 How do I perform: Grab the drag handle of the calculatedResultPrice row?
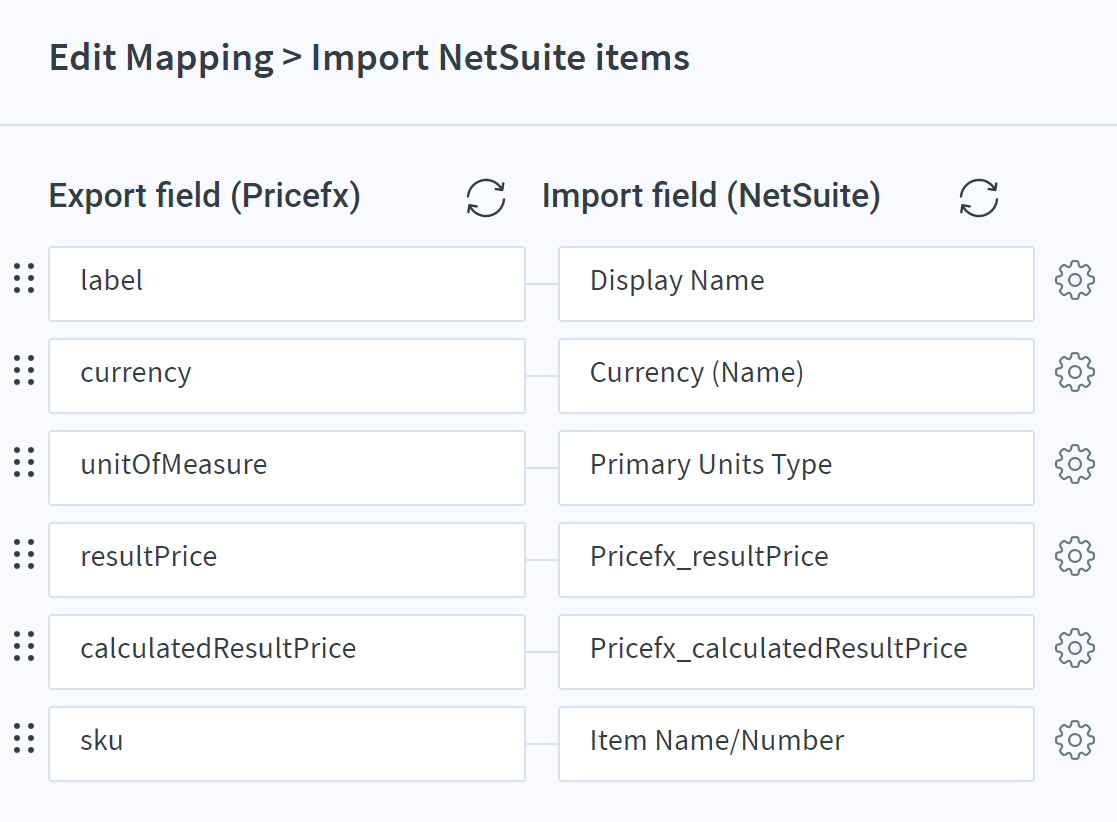click(x=24, y=646)
